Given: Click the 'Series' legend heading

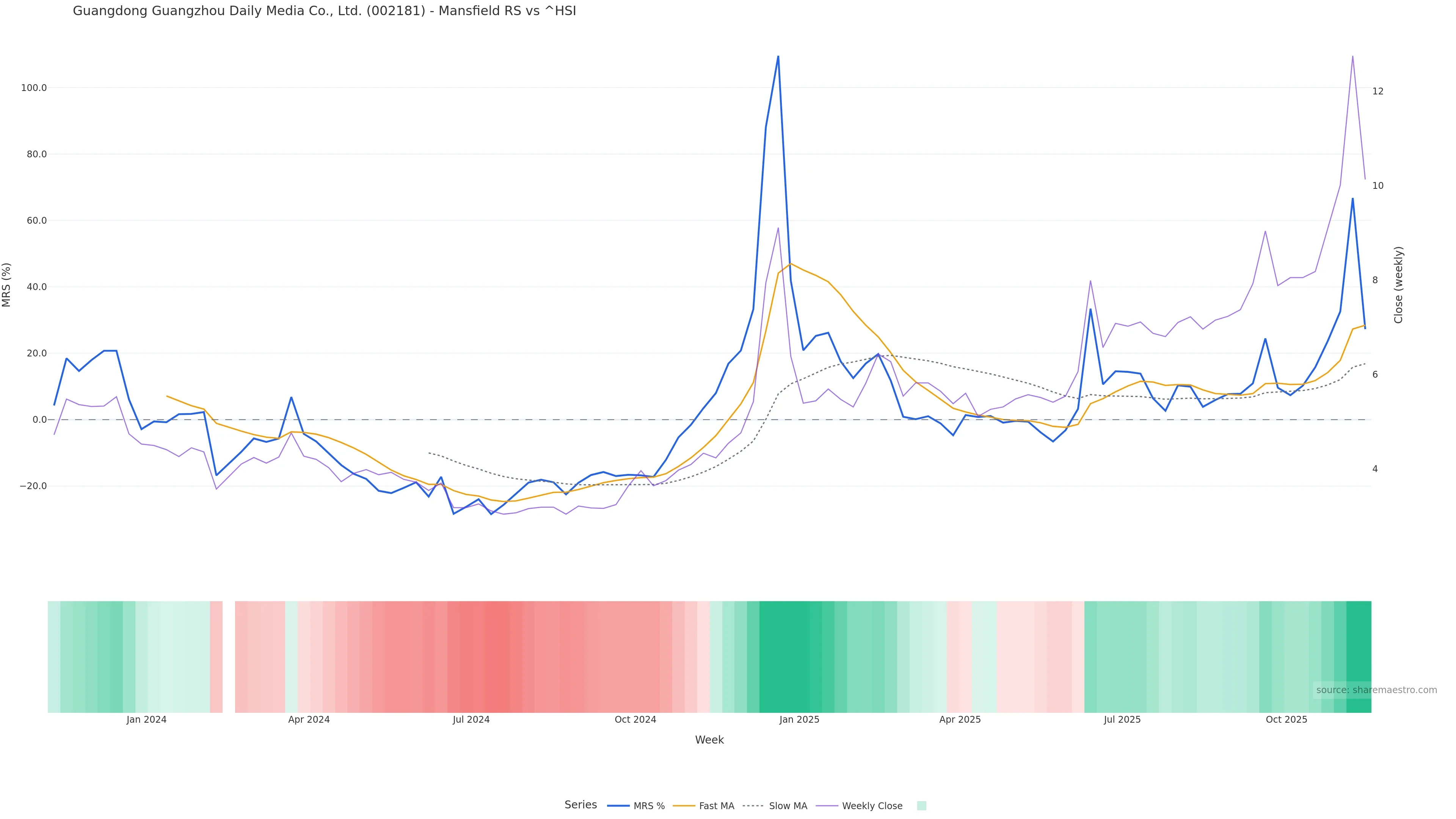Looking at the screenshot, I should coord(581,805).
